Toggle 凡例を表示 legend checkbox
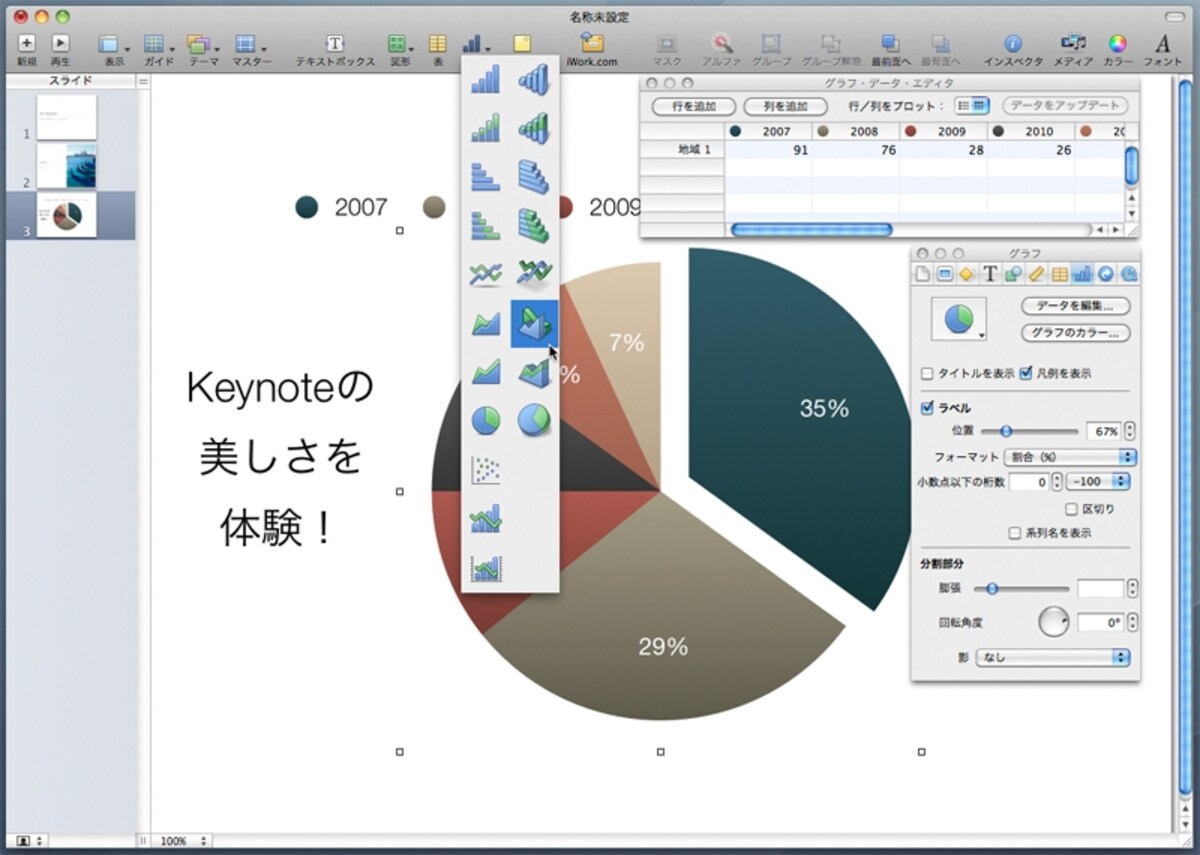 [x=1026, y=374]
